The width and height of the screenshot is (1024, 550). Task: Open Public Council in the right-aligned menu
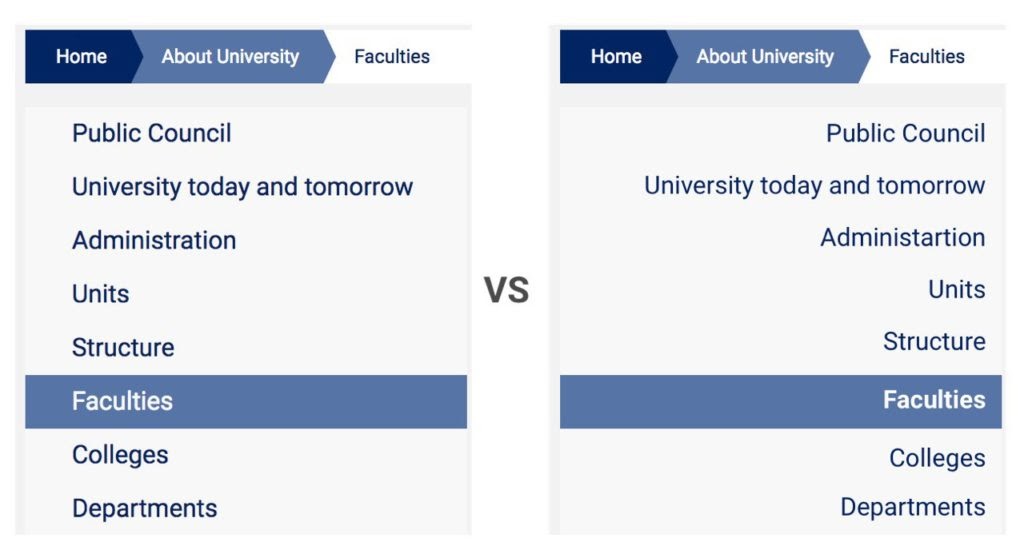click(905, 133)
